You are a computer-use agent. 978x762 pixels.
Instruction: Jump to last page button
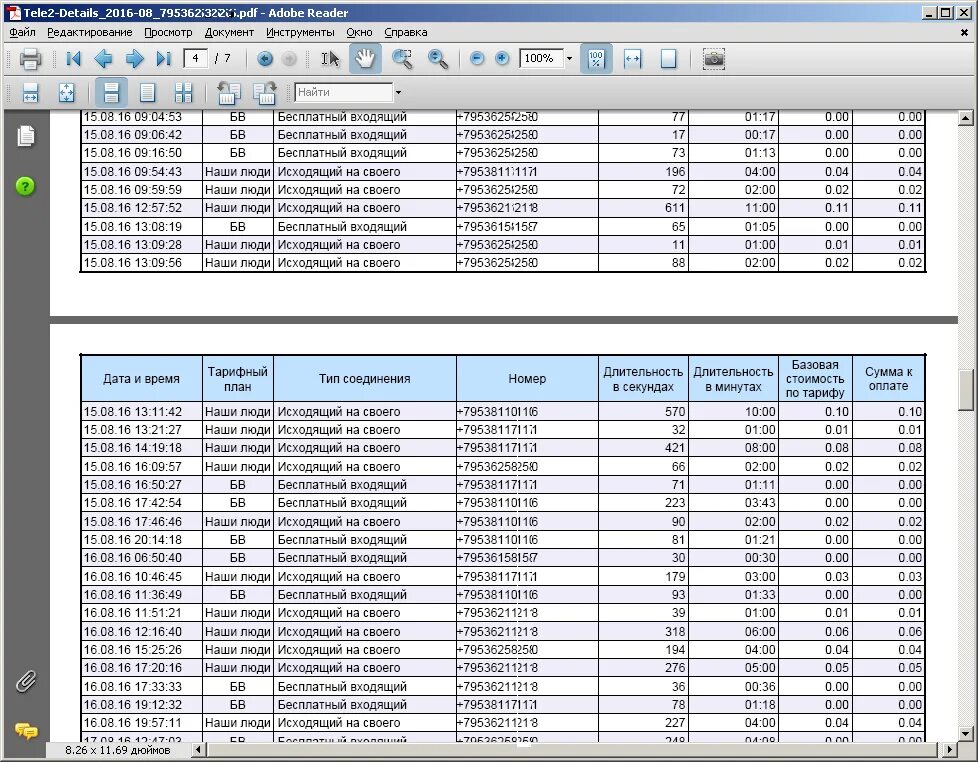(163, 59)
